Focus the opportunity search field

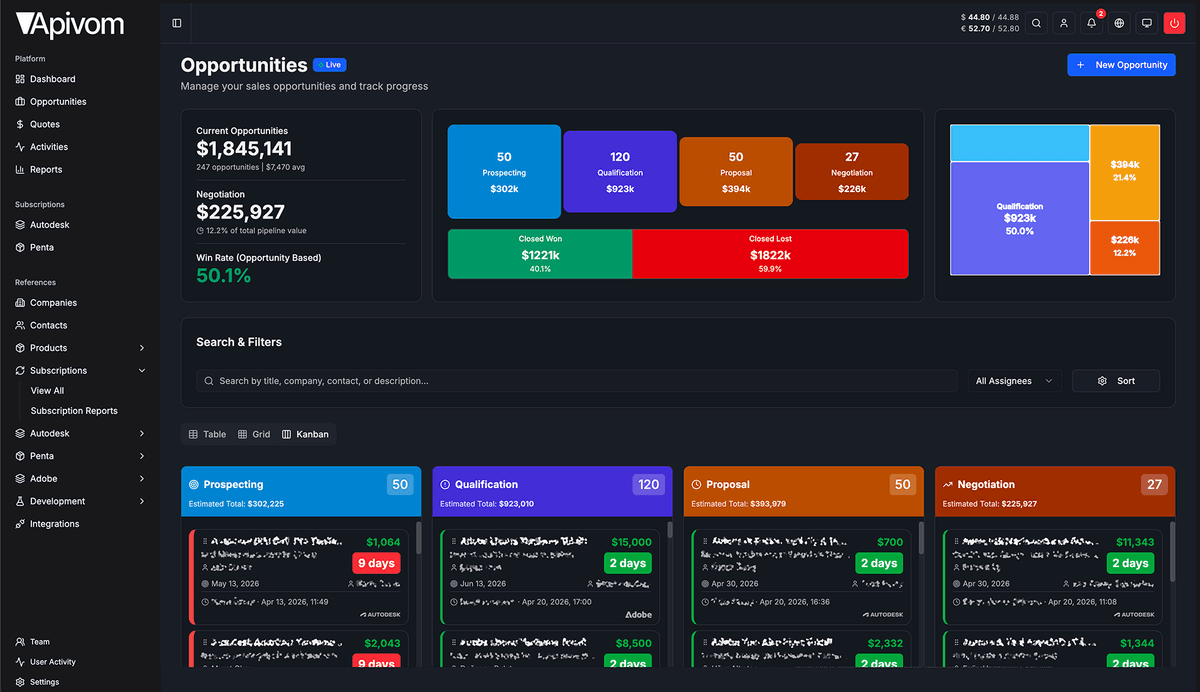(x=577, y=381)
